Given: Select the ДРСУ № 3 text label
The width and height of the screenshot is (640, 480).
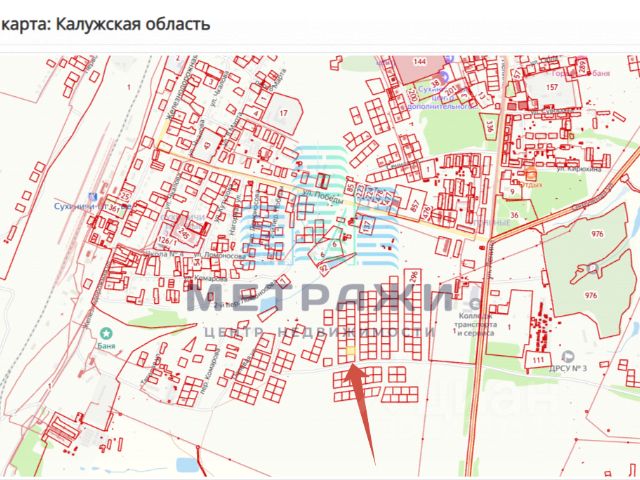Looking at the screenshot, I should click(568, 368).
